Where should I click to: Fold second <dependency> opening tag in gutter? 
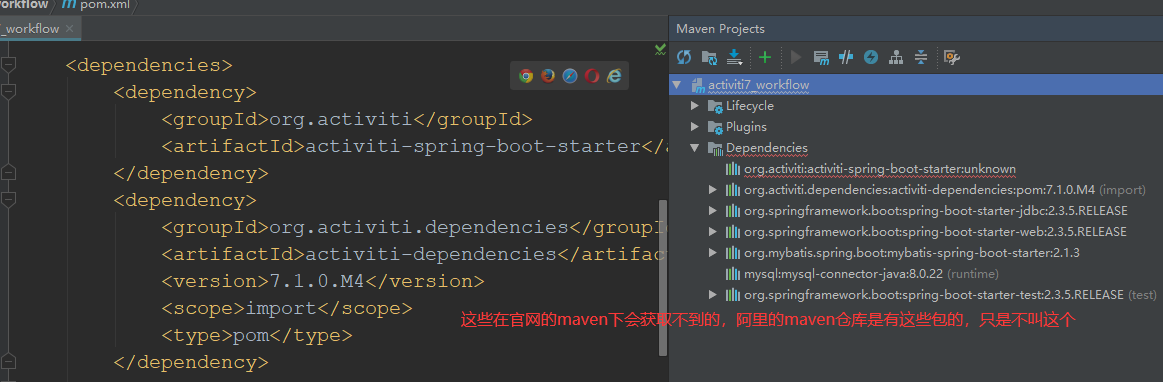[8, 200]
